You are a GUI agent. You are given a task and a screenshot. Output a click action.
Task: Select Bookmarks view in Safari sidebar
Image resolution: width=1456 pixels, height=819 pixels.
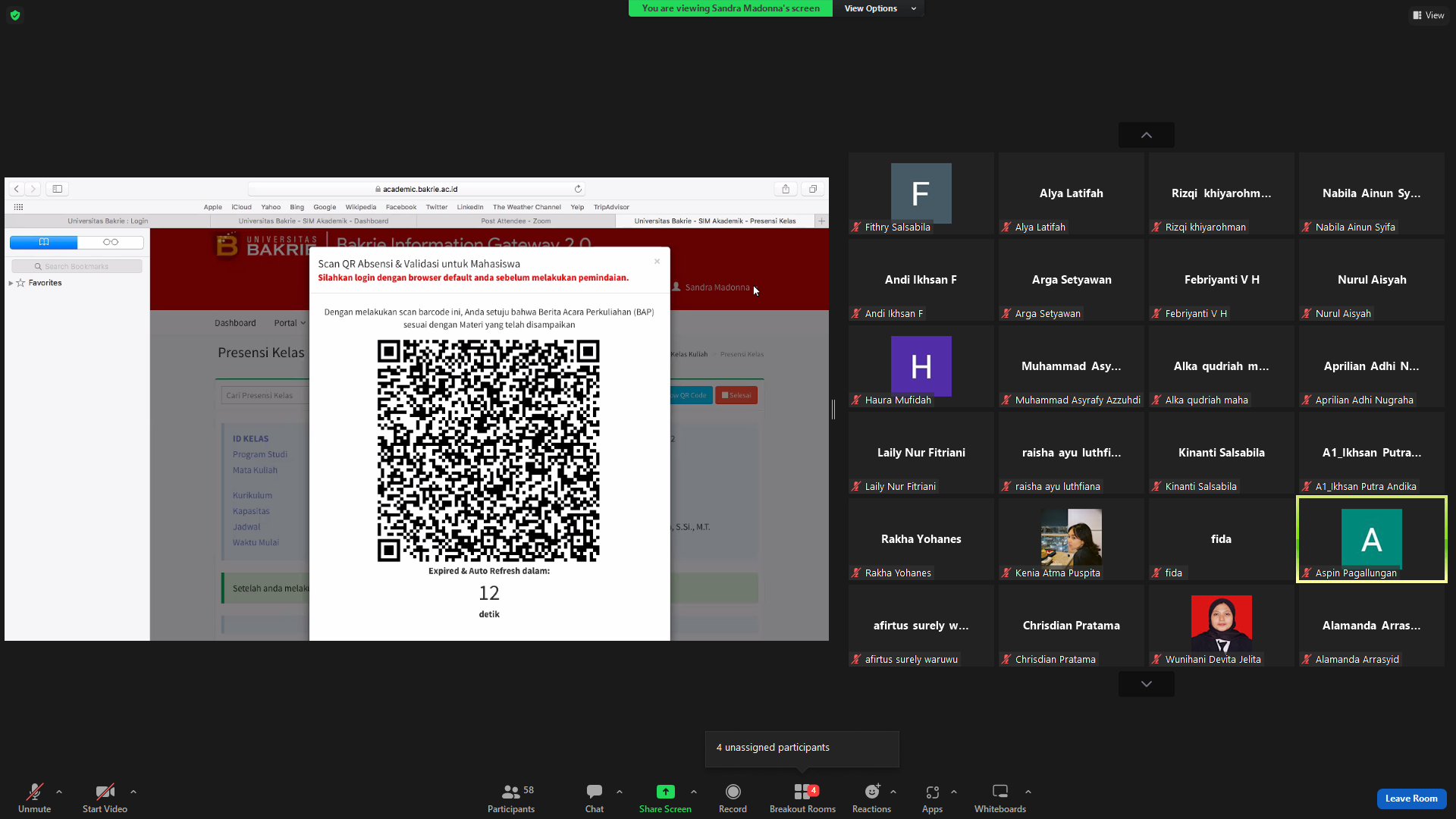tap(44, 242)
